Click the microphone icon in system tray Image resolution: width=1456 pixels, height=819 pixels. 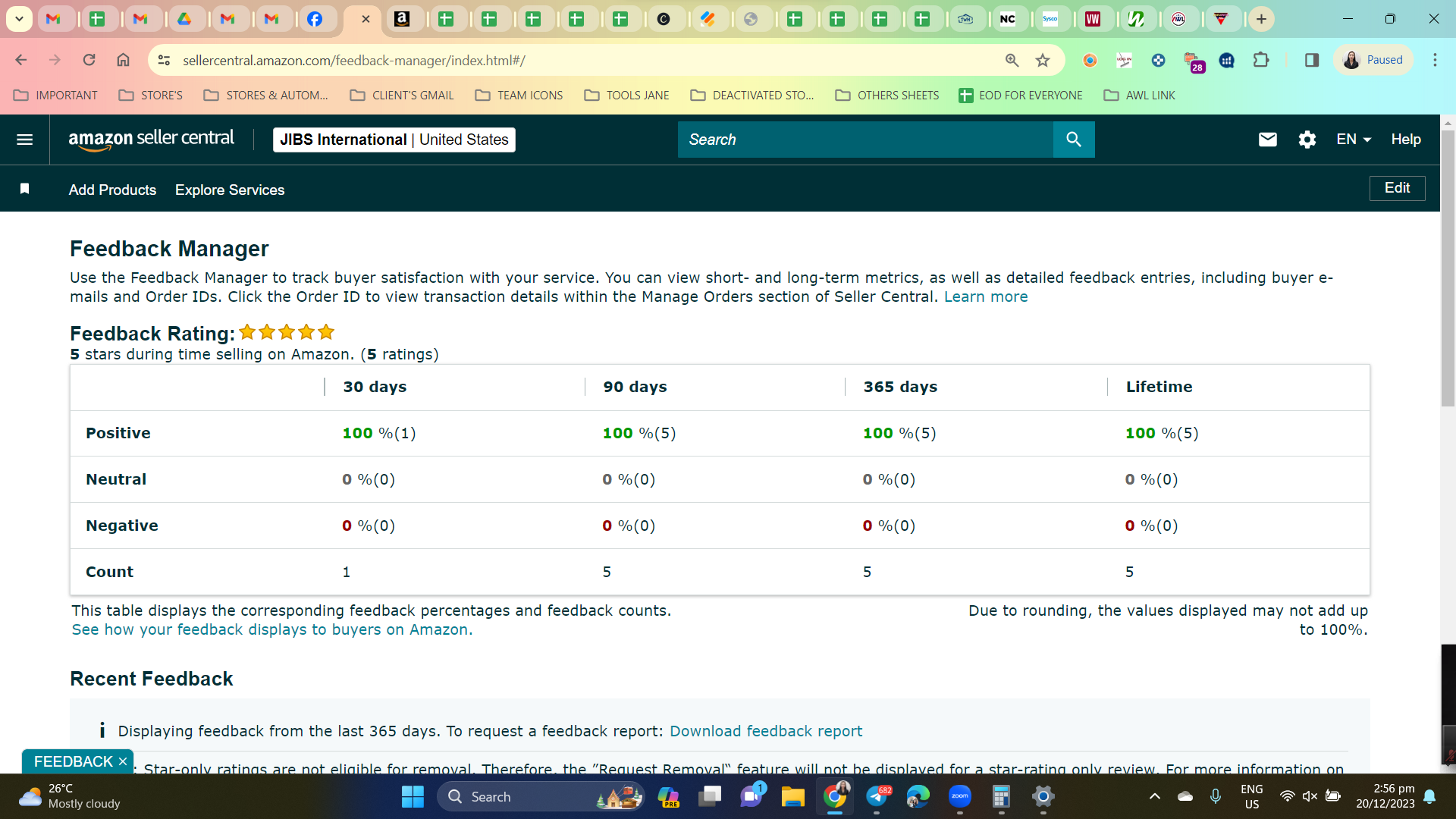click(1216, 796)
